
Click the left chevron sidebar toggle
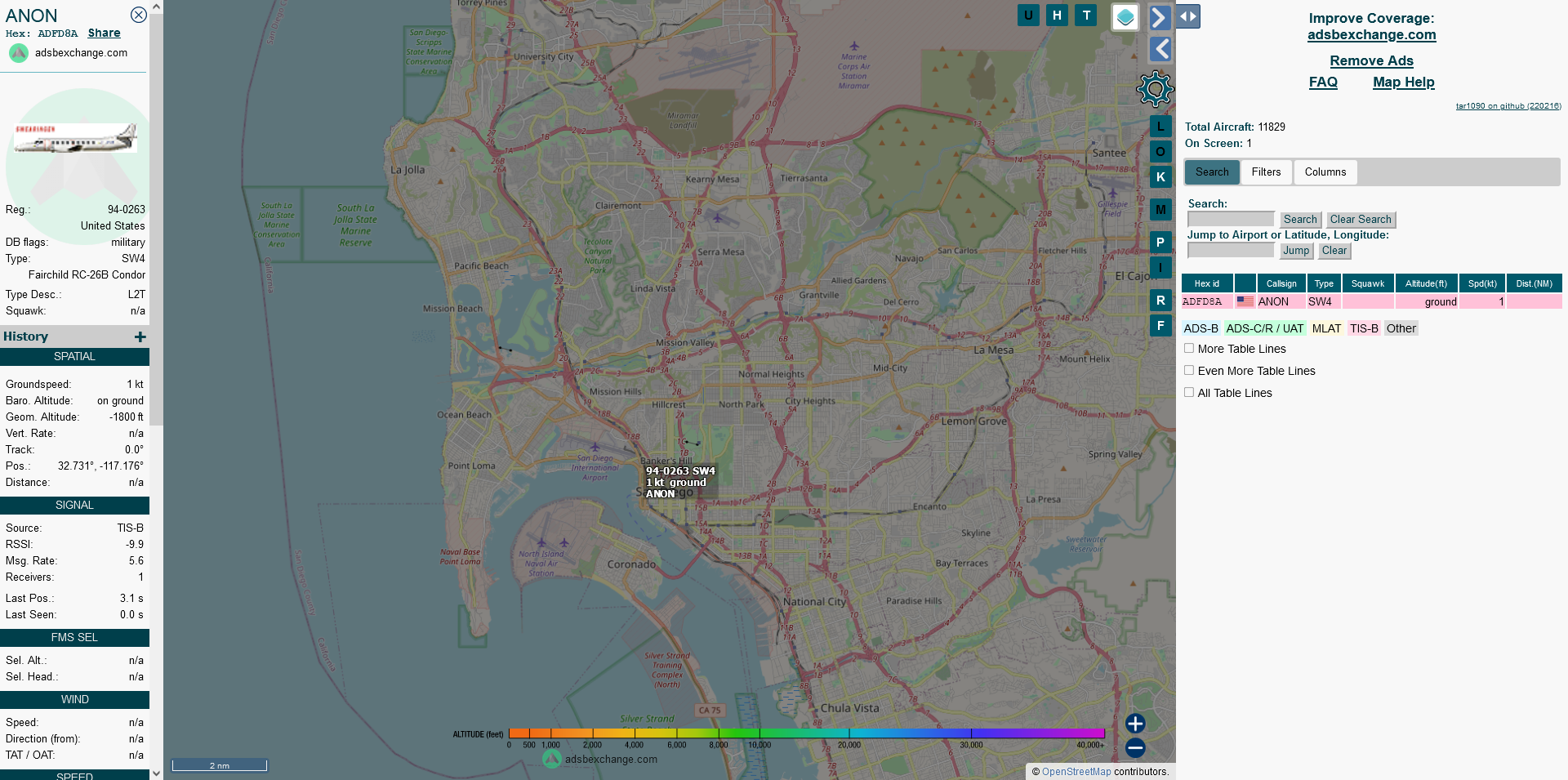pyautogui.click(x=1160, y=49)
